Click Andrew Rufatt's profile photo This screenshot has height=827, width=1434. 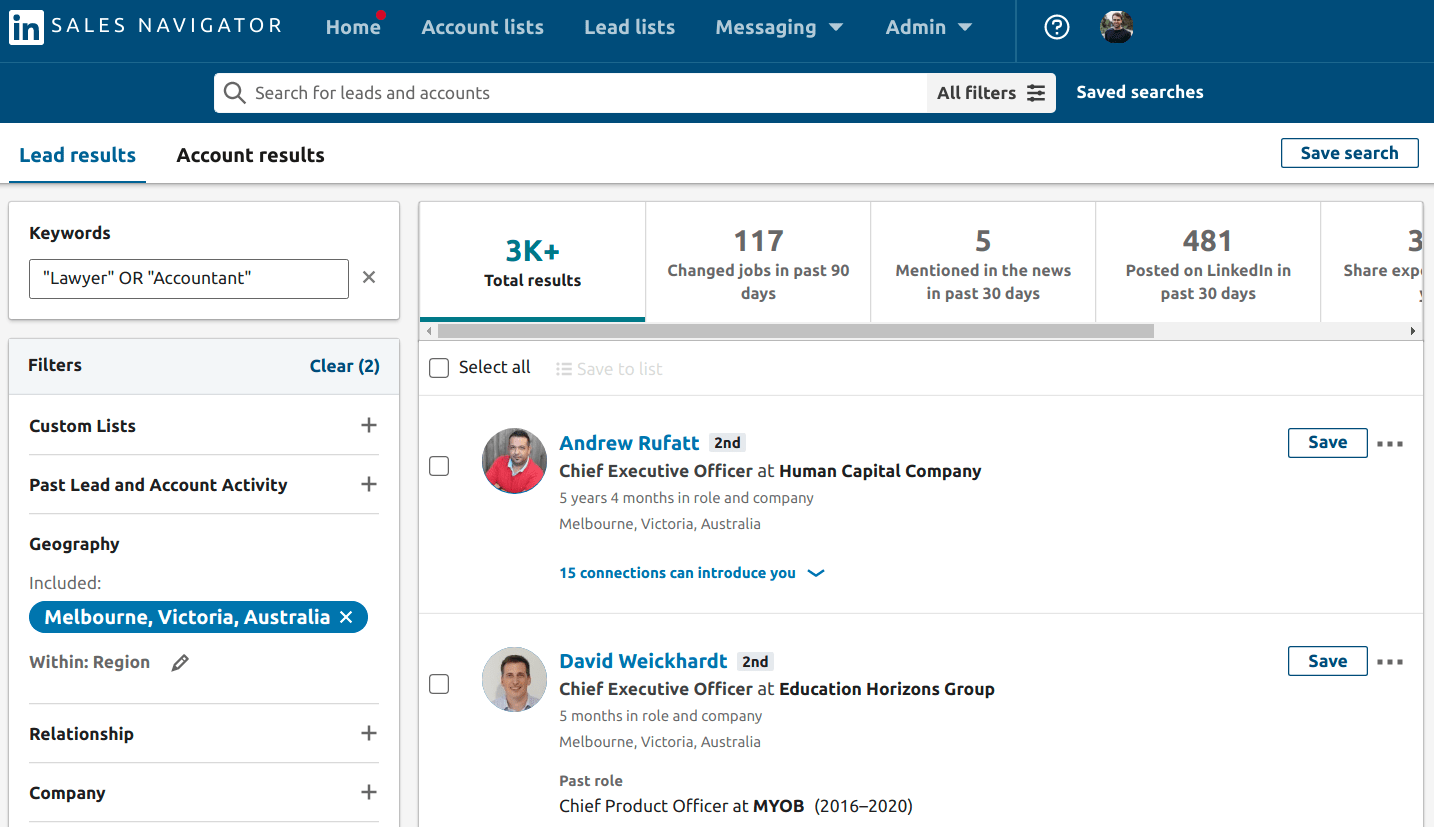point(514,461)
